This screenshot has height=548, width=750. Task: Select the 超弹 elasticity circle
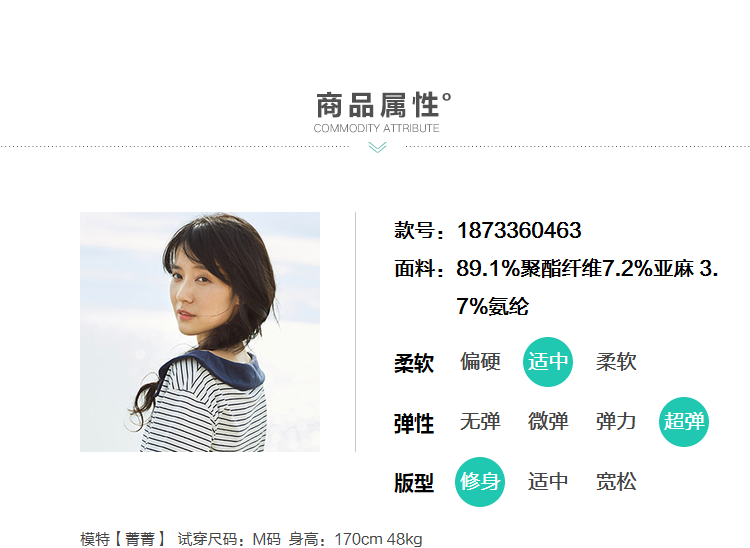(684, 422)
